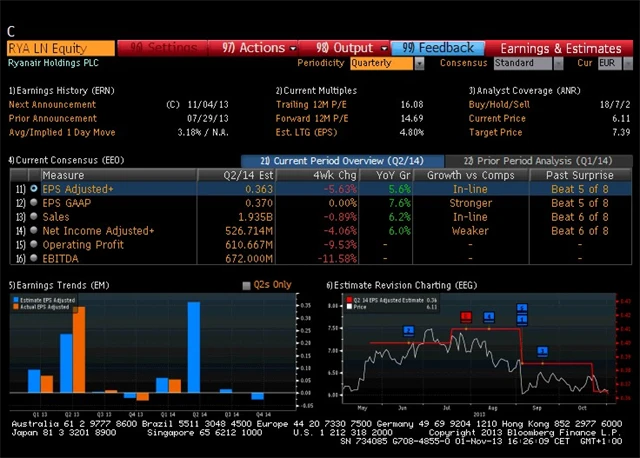Click the Growth vs Comps column header
Viewport: 640px width, 458px height.
point(471,175)
